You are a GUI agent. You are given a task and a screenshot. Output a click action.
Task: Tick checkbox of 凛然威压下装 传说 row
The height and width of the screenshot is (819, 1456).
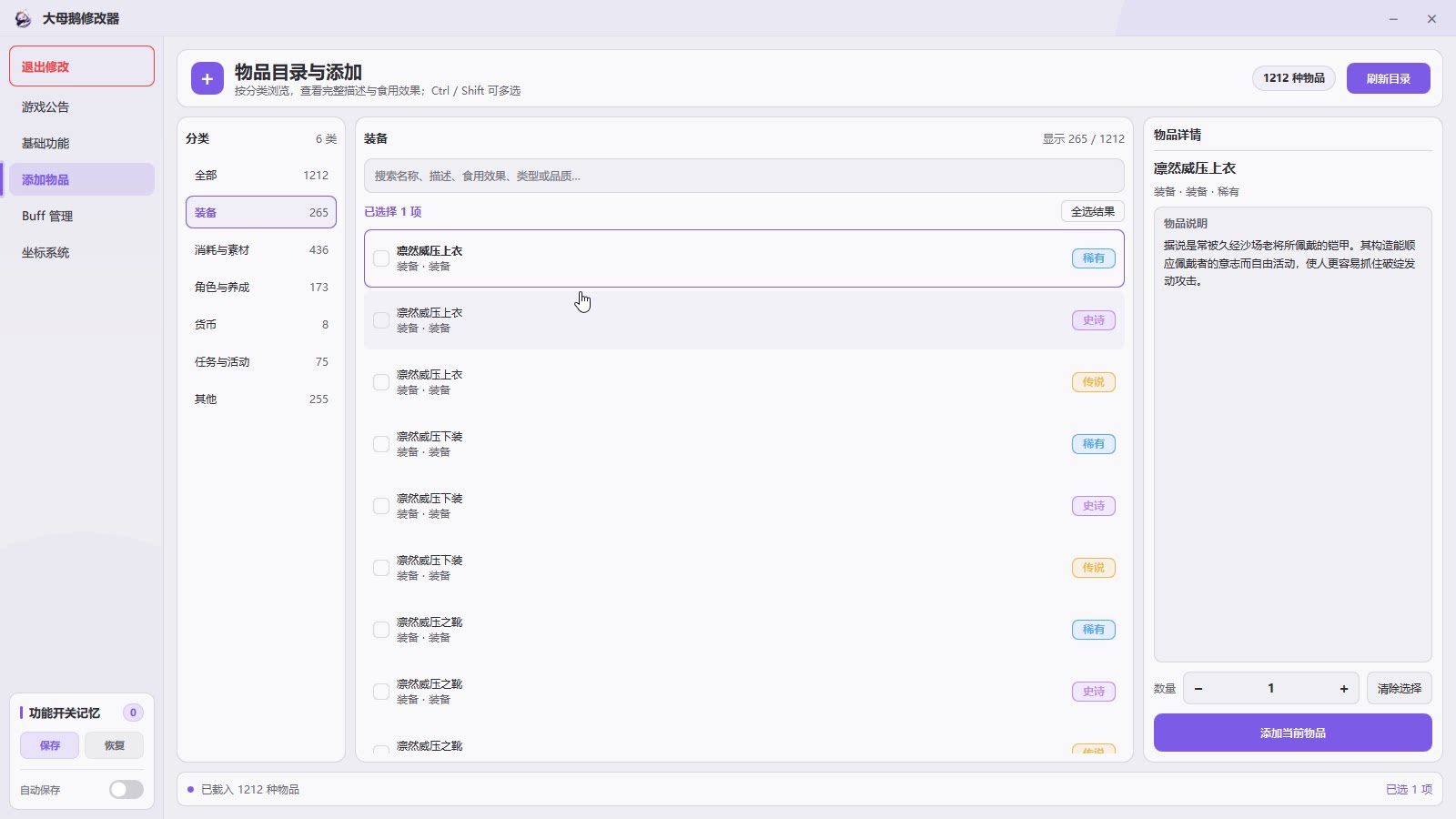tap(381, 568)
